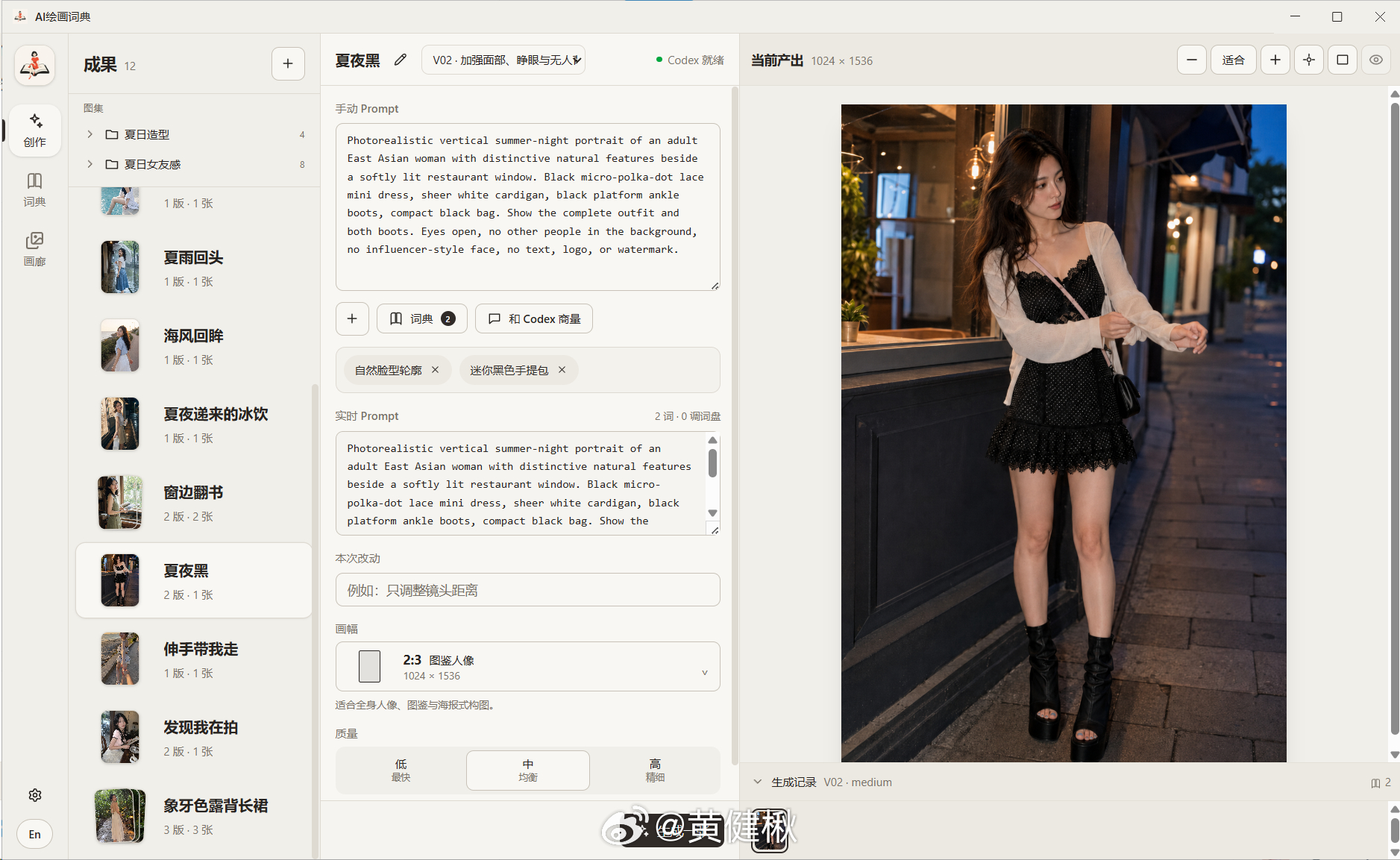Select 高 精细 quality option
Viewport: 1400px width, 860px height.
[x=655, y=770]
